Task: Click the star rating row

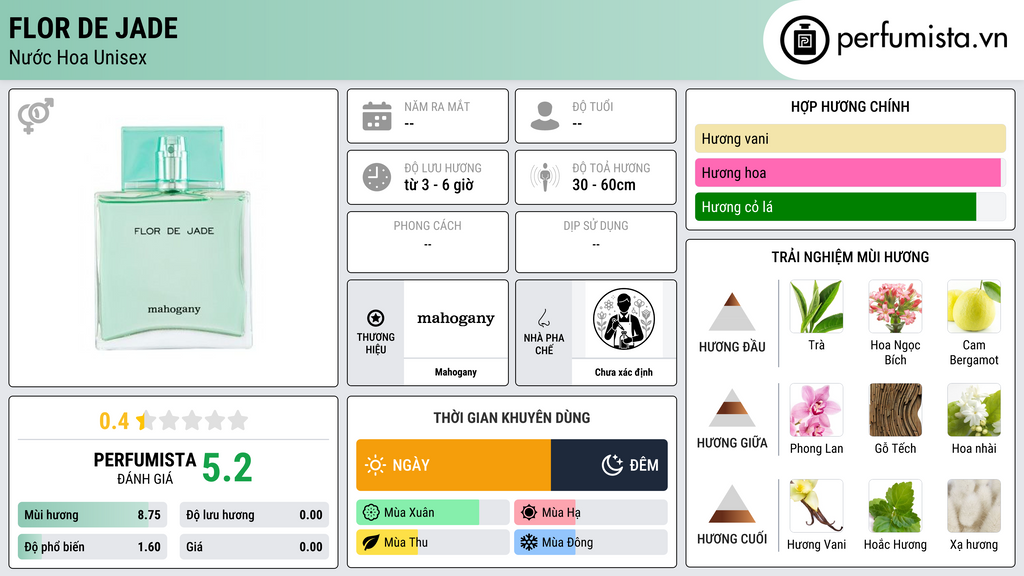Action: 193,420
